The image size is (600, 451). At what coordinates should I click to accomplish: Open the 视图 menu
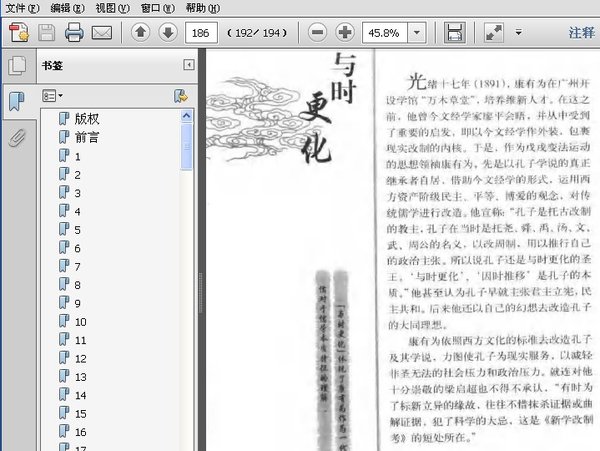[112, 8]
